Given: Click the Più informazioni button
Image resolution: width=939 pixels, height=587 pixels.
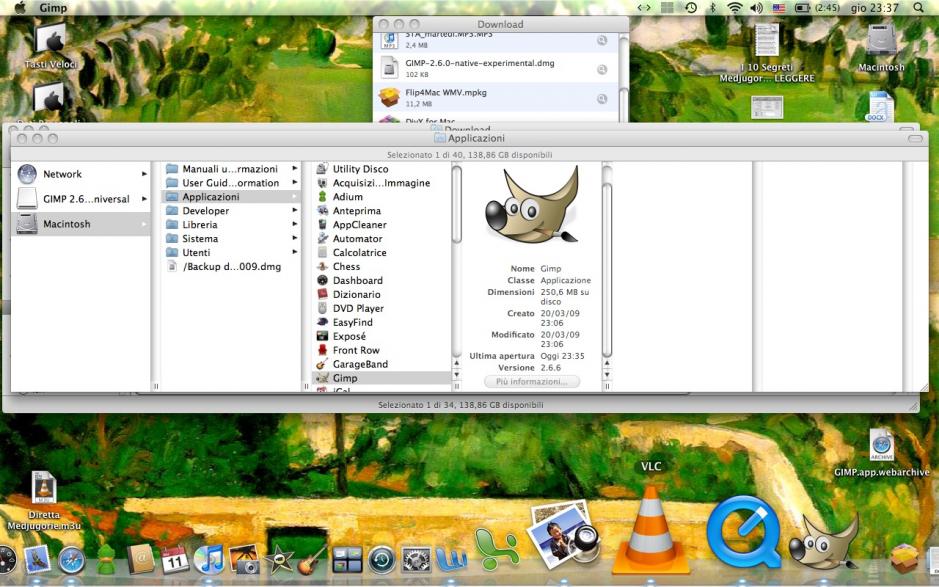Looking at the screenshot, I should click(532, 382).
